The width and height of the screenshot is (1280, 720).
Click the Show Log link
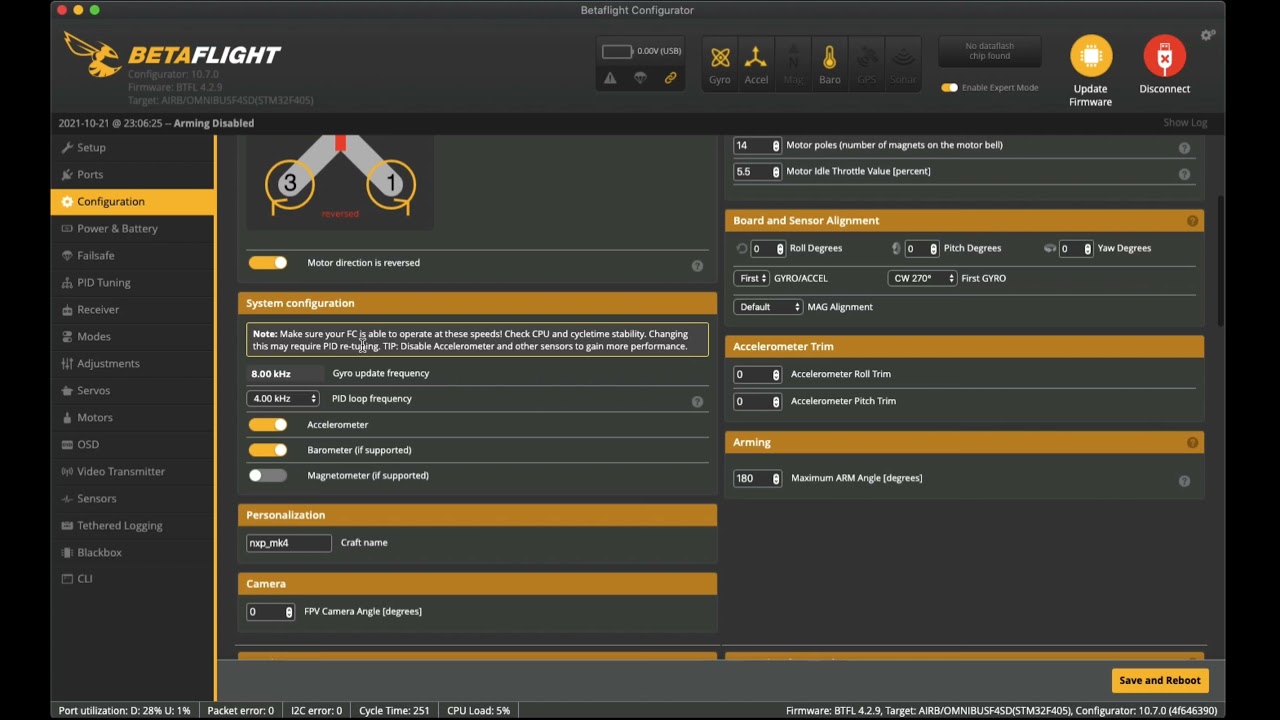(1185, 123)
